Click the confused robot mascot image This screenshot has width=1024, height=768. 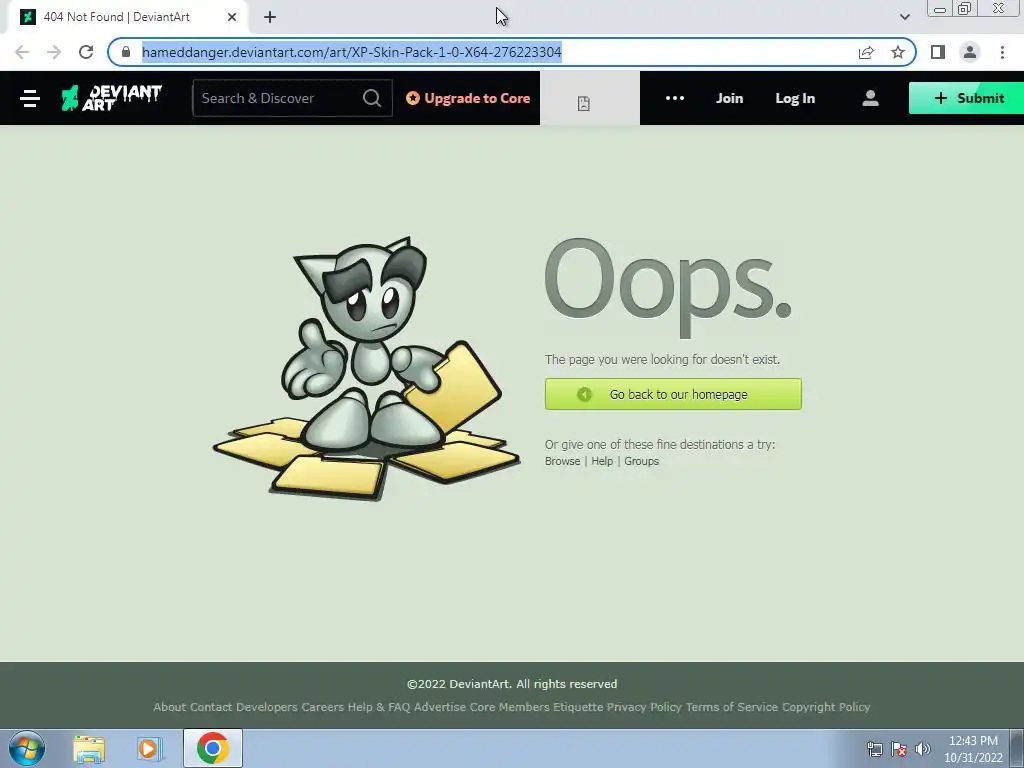tap(366, 369)
